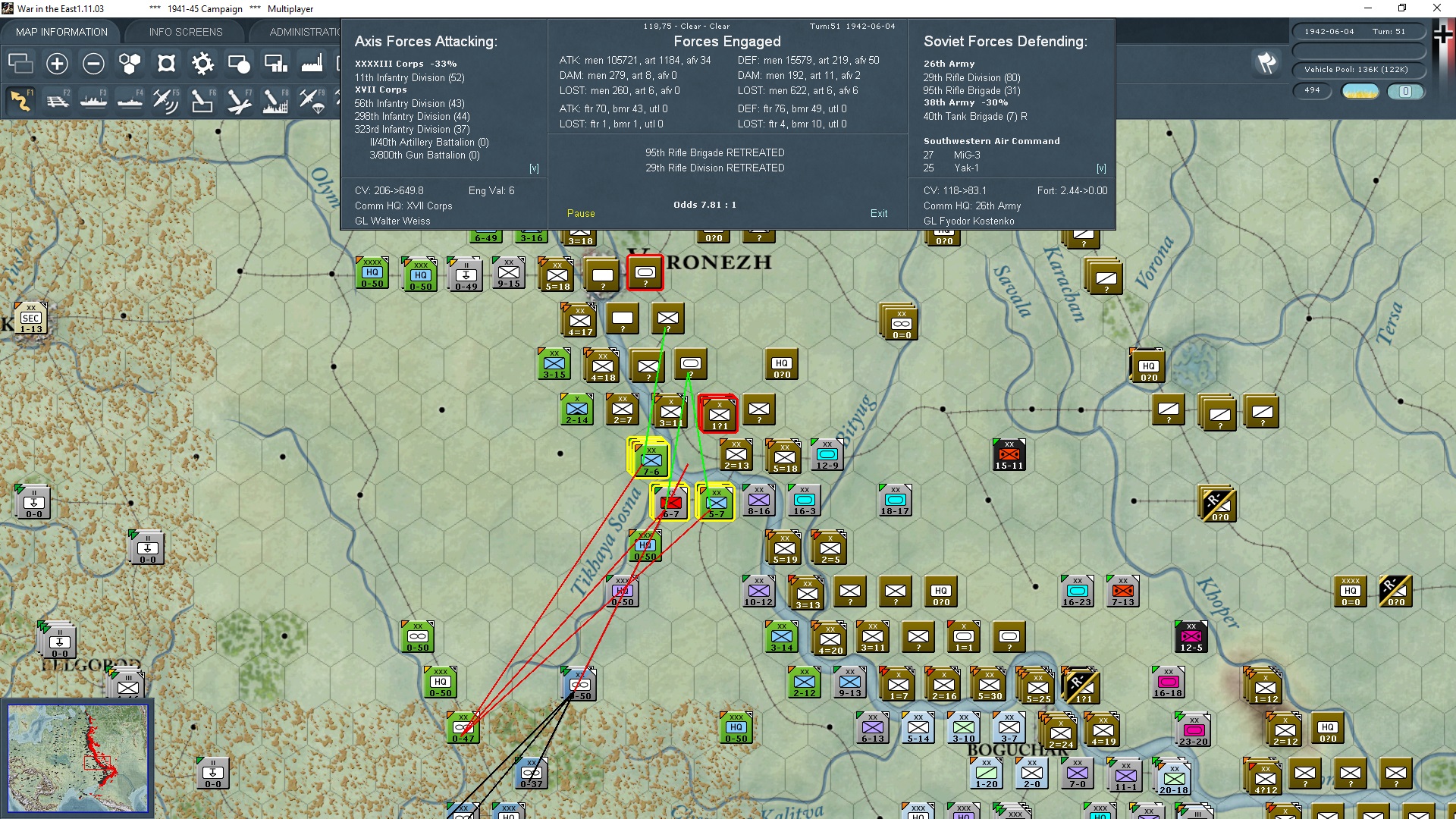Select the 16-18 magenta unit counter
The height and width of the screenshot is (819, 1456).
[x=1169, y=682]
